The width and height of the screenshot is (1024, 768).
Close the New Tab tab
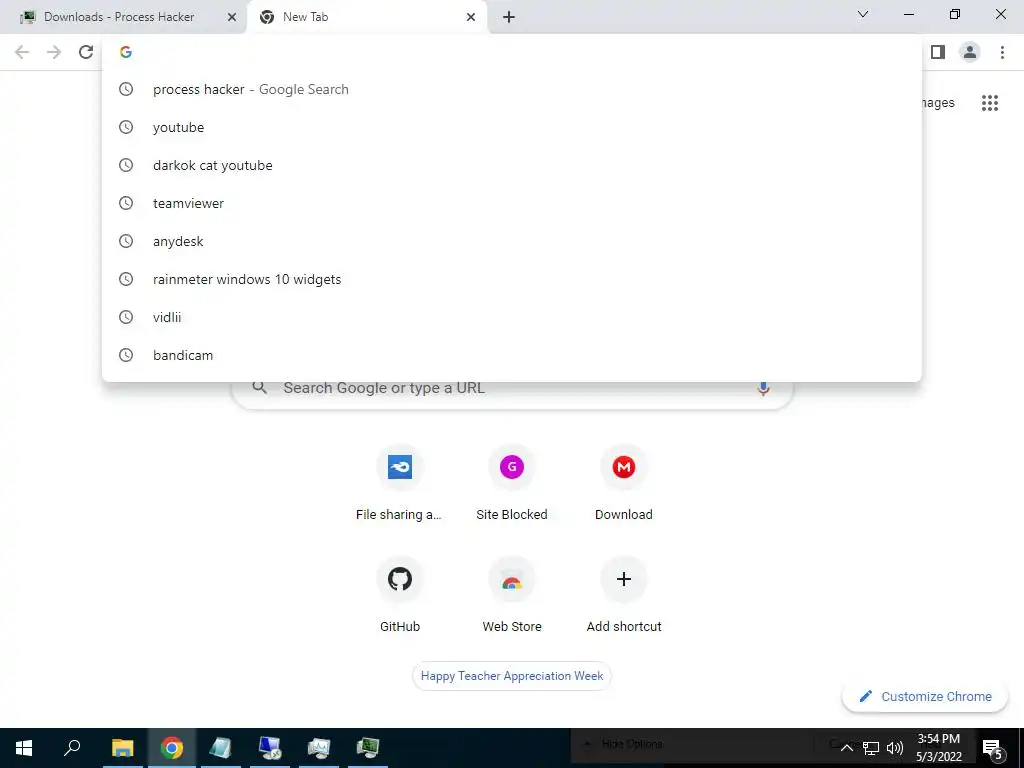click(x=471, y=18)
